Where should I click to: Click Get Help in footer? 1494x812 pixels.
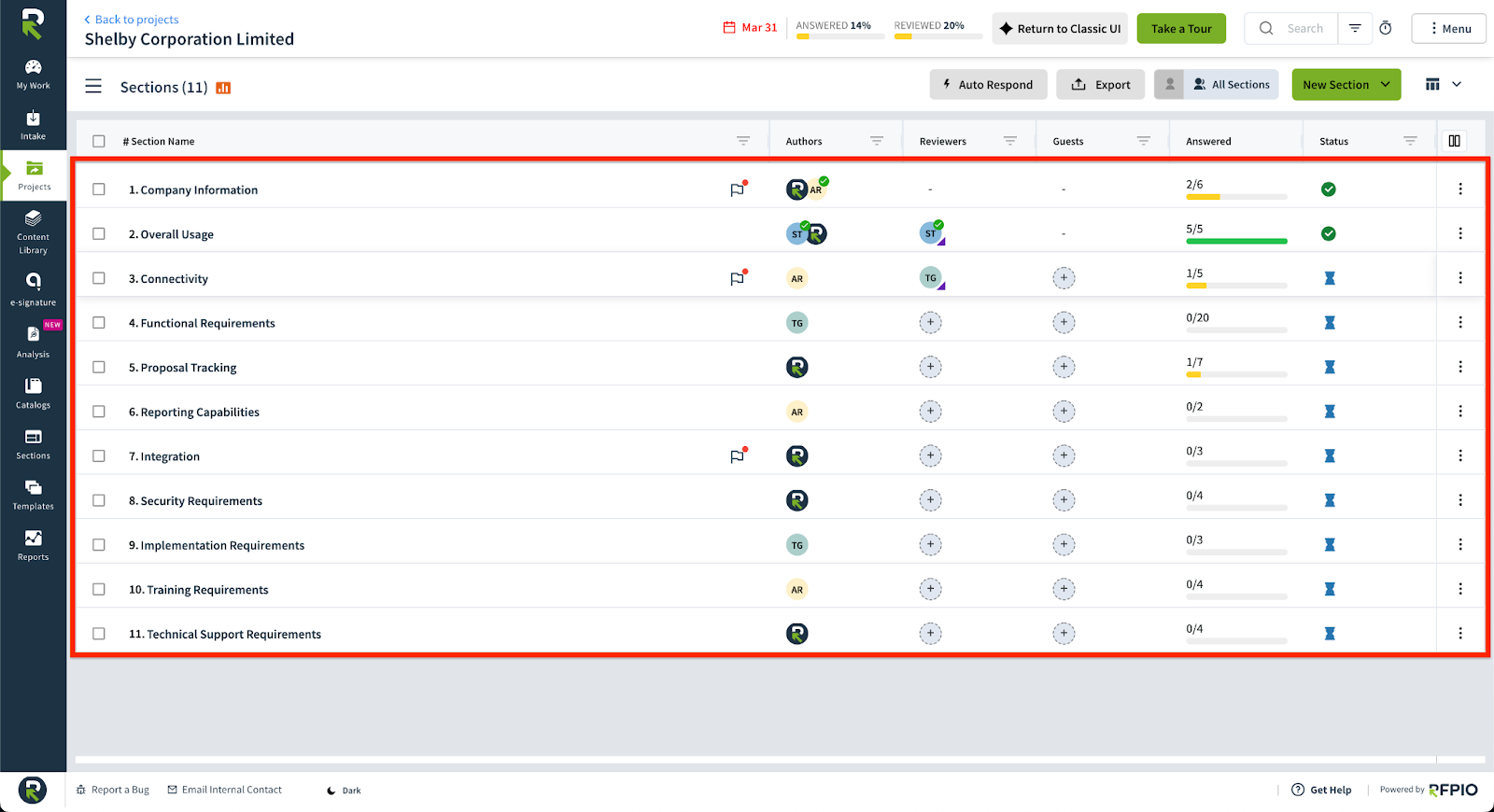click(x=1321, y=790)
